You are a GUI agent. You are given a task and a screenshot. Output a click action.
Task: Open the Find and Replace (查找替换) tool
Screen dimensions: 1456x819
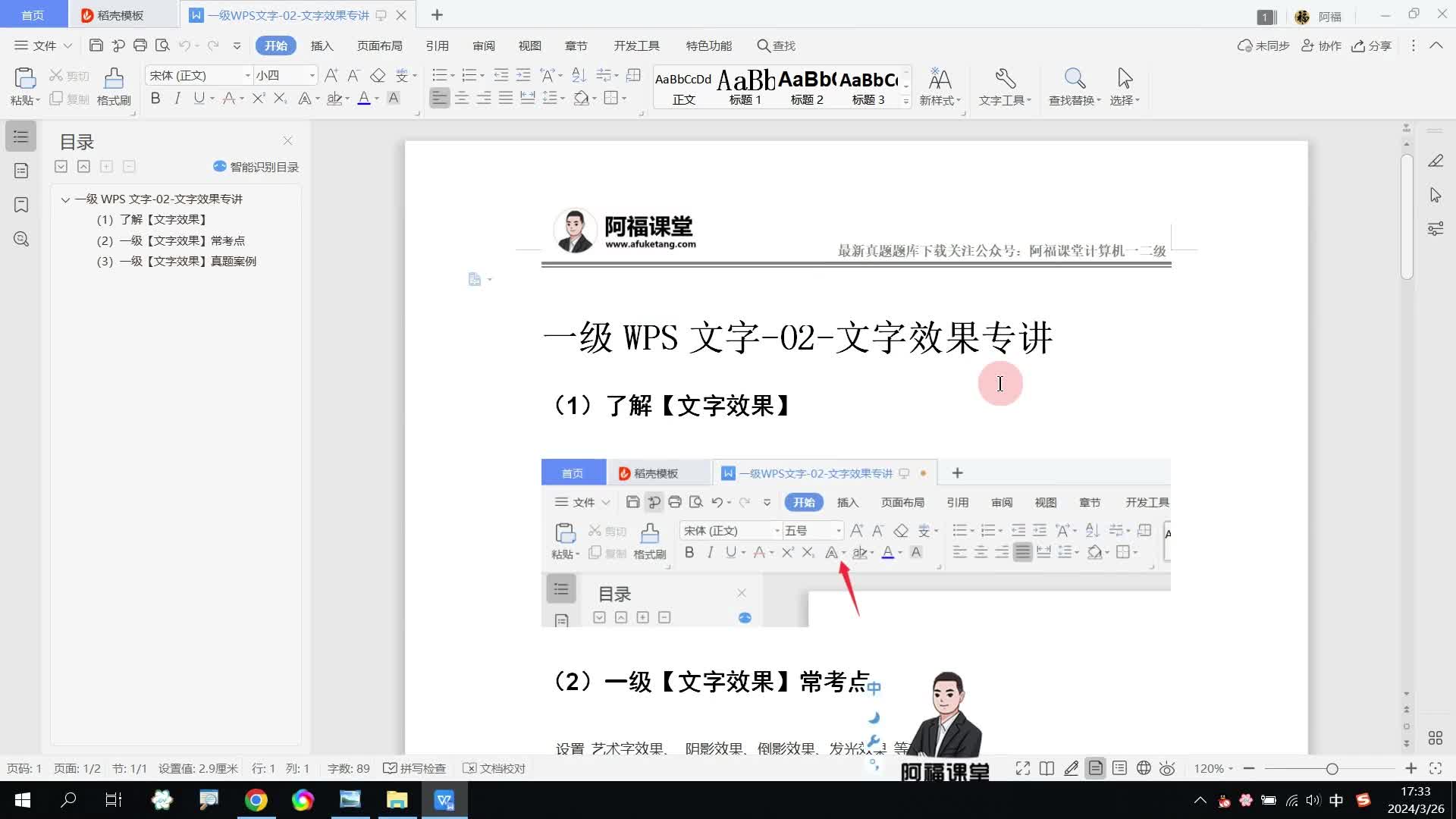click(x=1074, y=79)
